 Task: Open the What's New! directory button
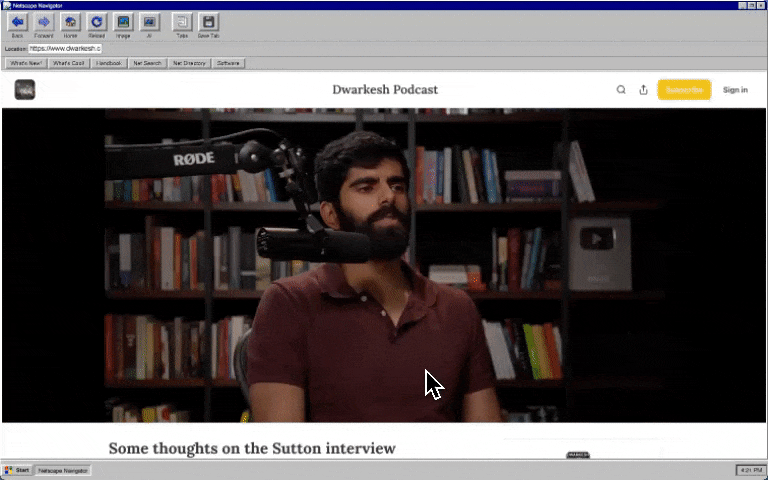[x=26, y=63]
